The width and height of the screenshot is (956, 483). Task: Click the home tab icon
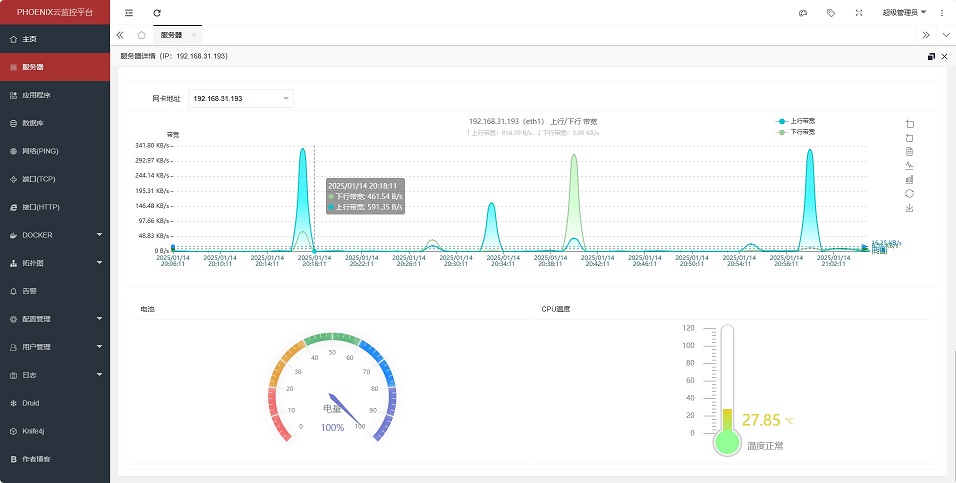point(141,35)
